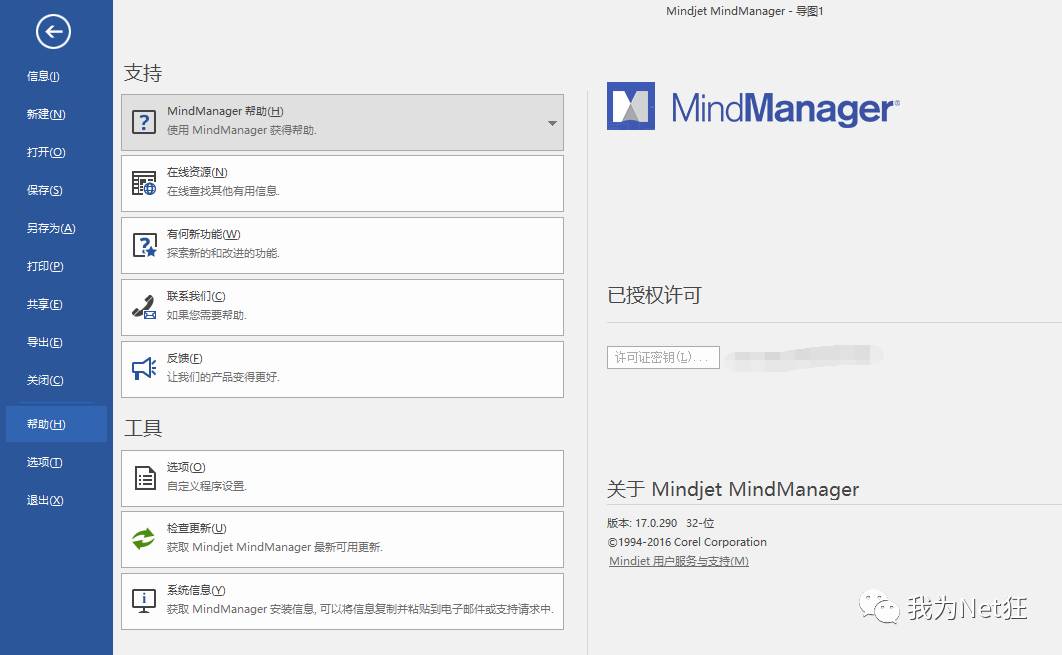Expand the MindManager 帮助(H) dropdown arrow

pyautogui.click(x=552, y=123)
